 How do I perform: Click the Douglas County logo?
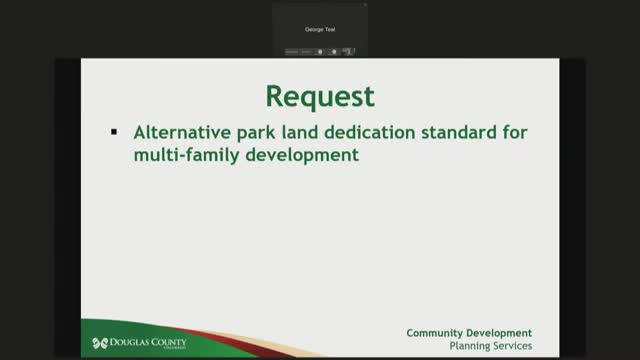pos(139,343)
